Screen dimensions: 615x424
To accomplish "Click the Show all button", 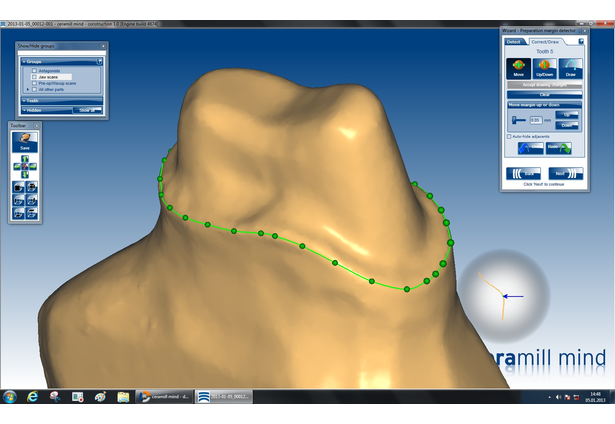I will point(87,110).
